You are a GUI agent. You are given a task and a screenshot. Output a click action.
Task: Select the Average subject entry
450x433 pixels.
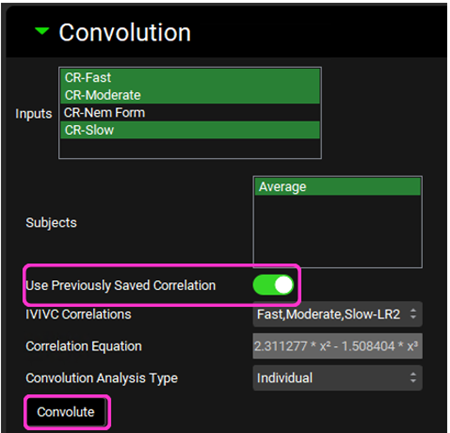pyautogui.click(x=338, y=187)
